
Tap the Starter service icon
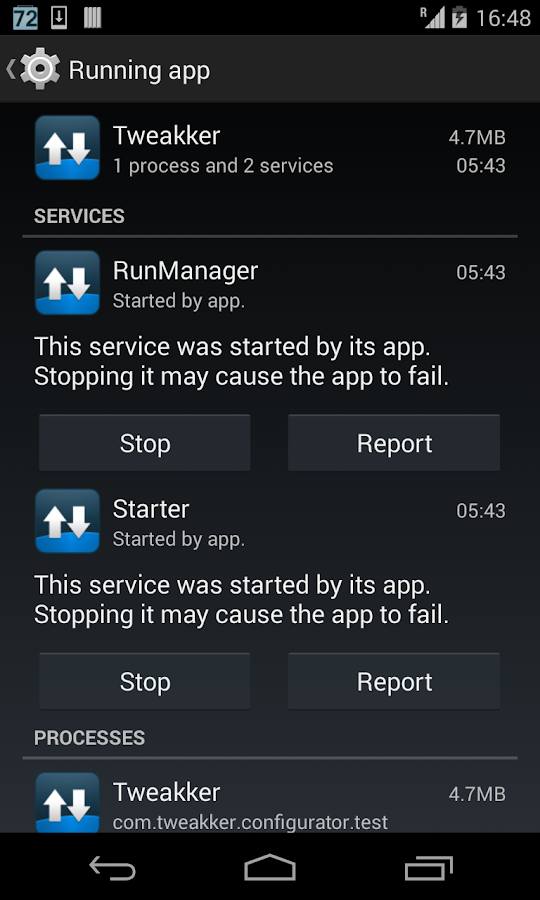[67, 521]
